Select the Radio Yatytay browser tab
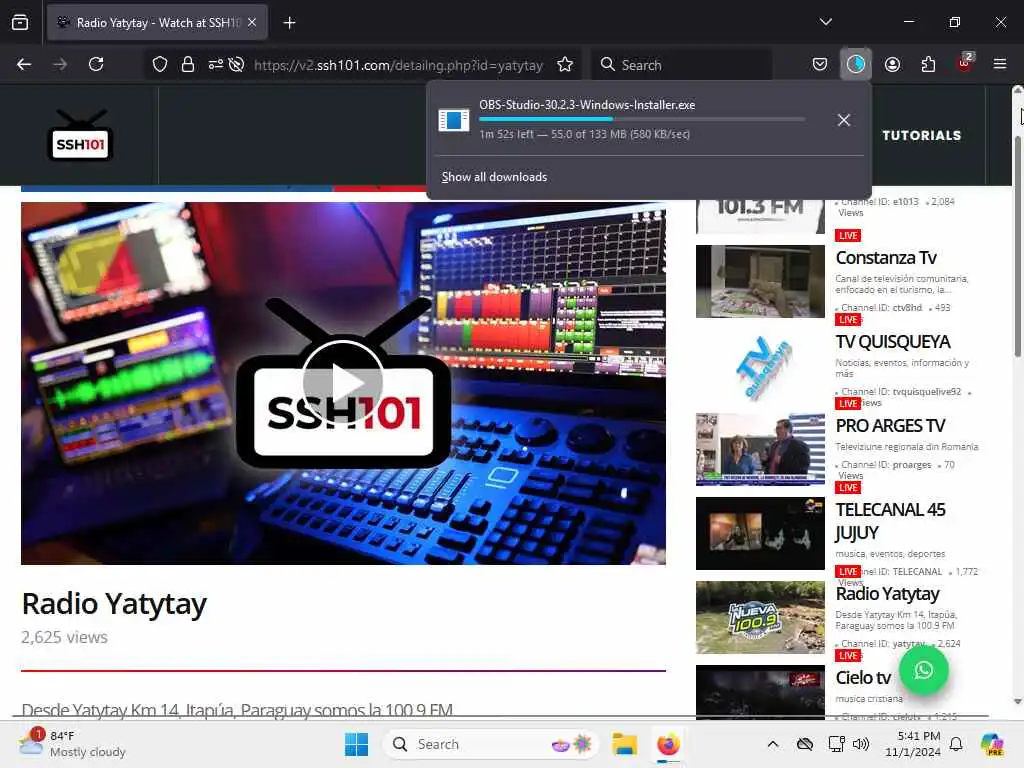The image size is (1024, 768). coord(157,23)
